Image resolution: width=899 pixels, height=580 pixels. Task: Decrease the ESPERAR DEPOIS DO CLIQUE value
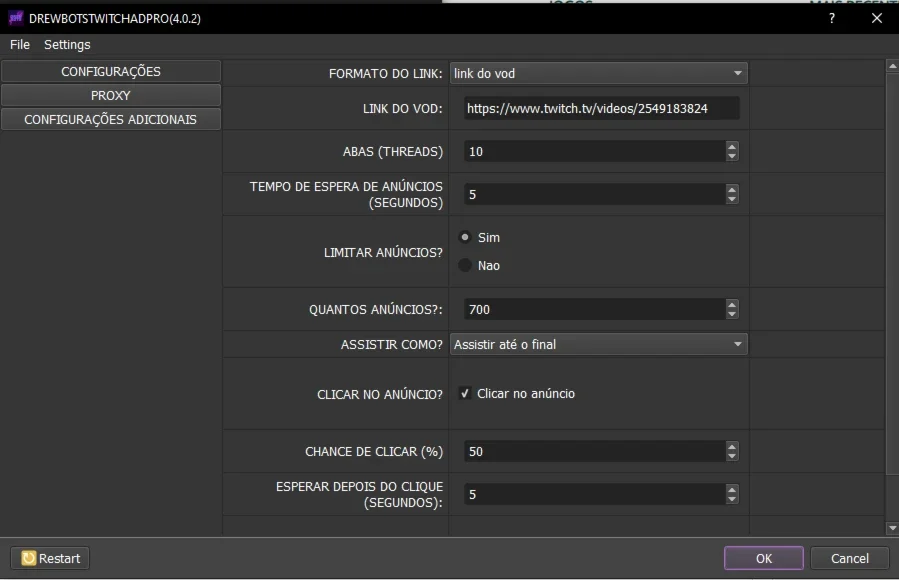coord(732,500)
